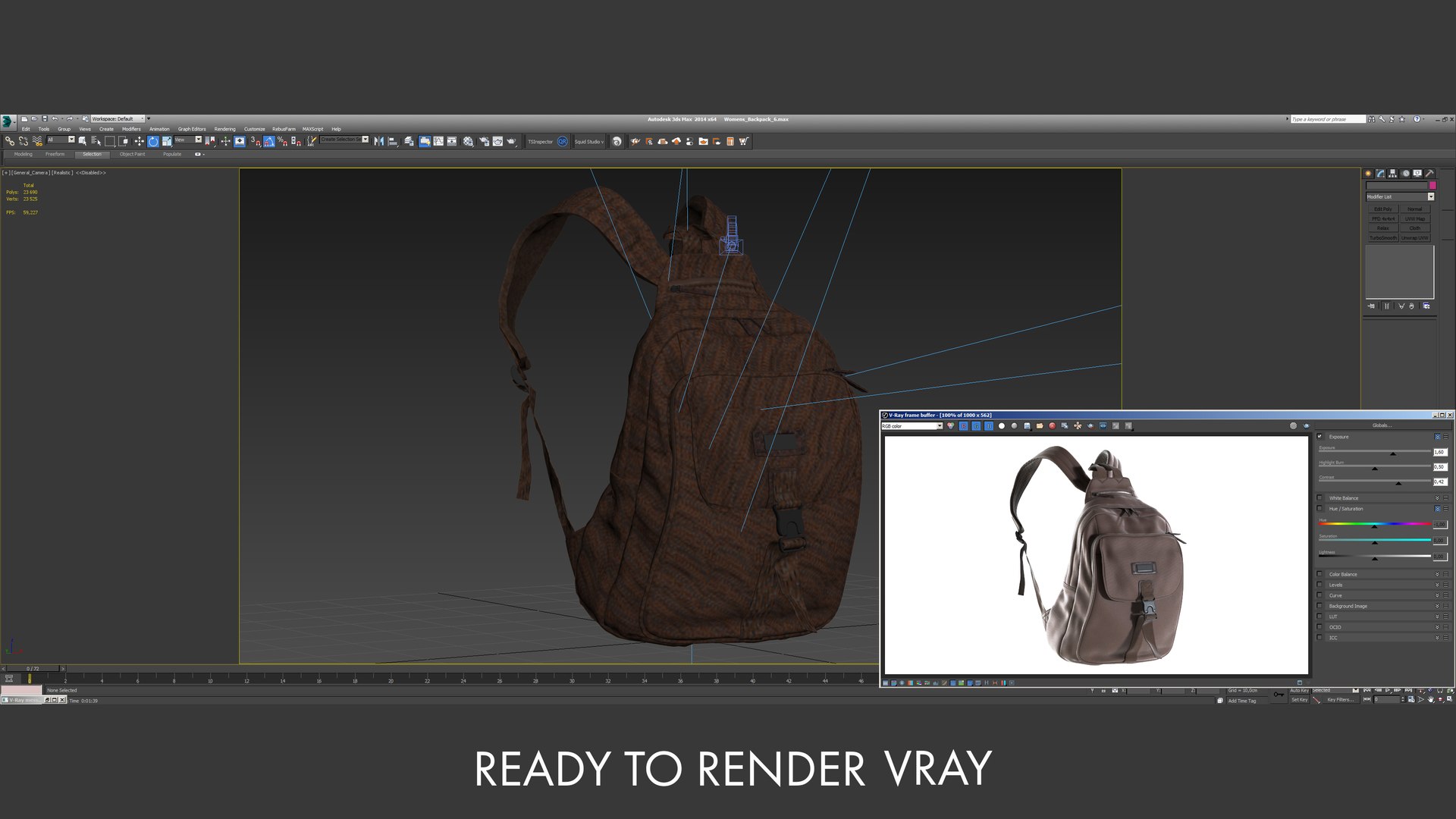Click the keyword search input field
Viewport: 1456px width, 819px height.
[x=1328, y=119]
